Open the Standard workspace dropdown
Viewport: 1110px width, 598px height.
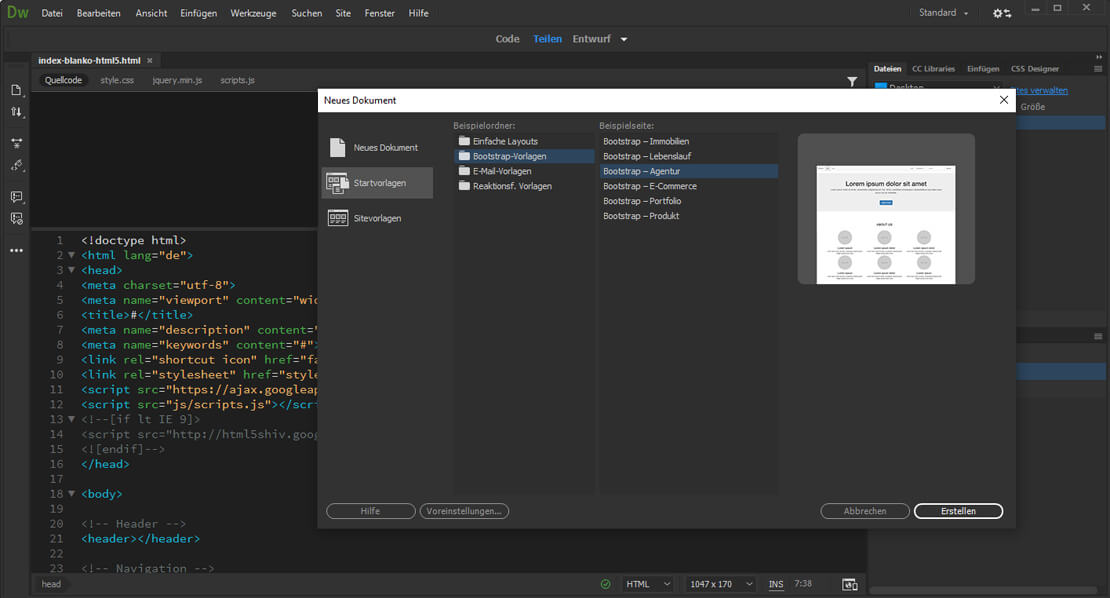[x=944, y=13]
